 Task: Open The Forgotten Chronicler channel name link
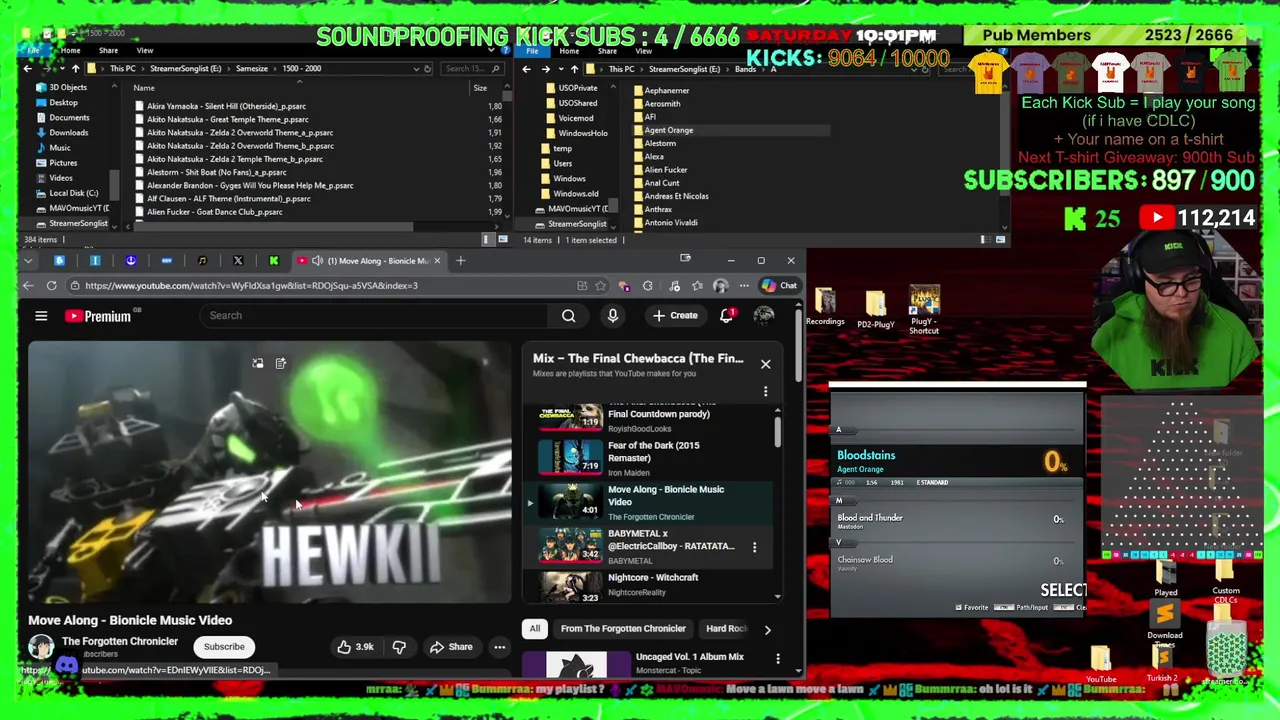[120, 642]
